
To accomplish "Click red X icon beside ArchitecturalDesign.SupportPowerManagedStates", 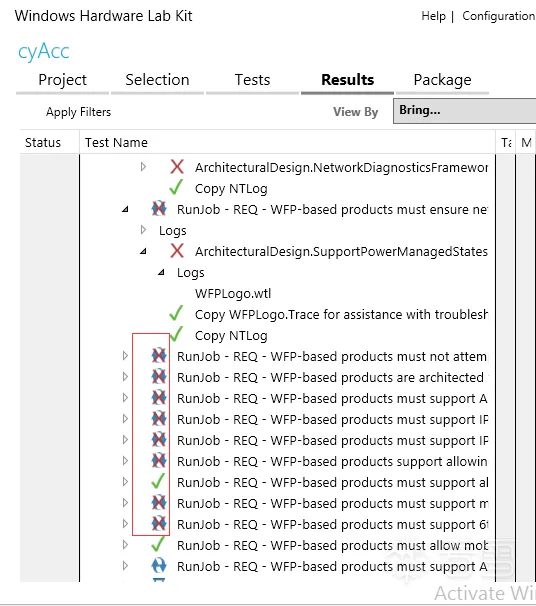I will [177, 251].
